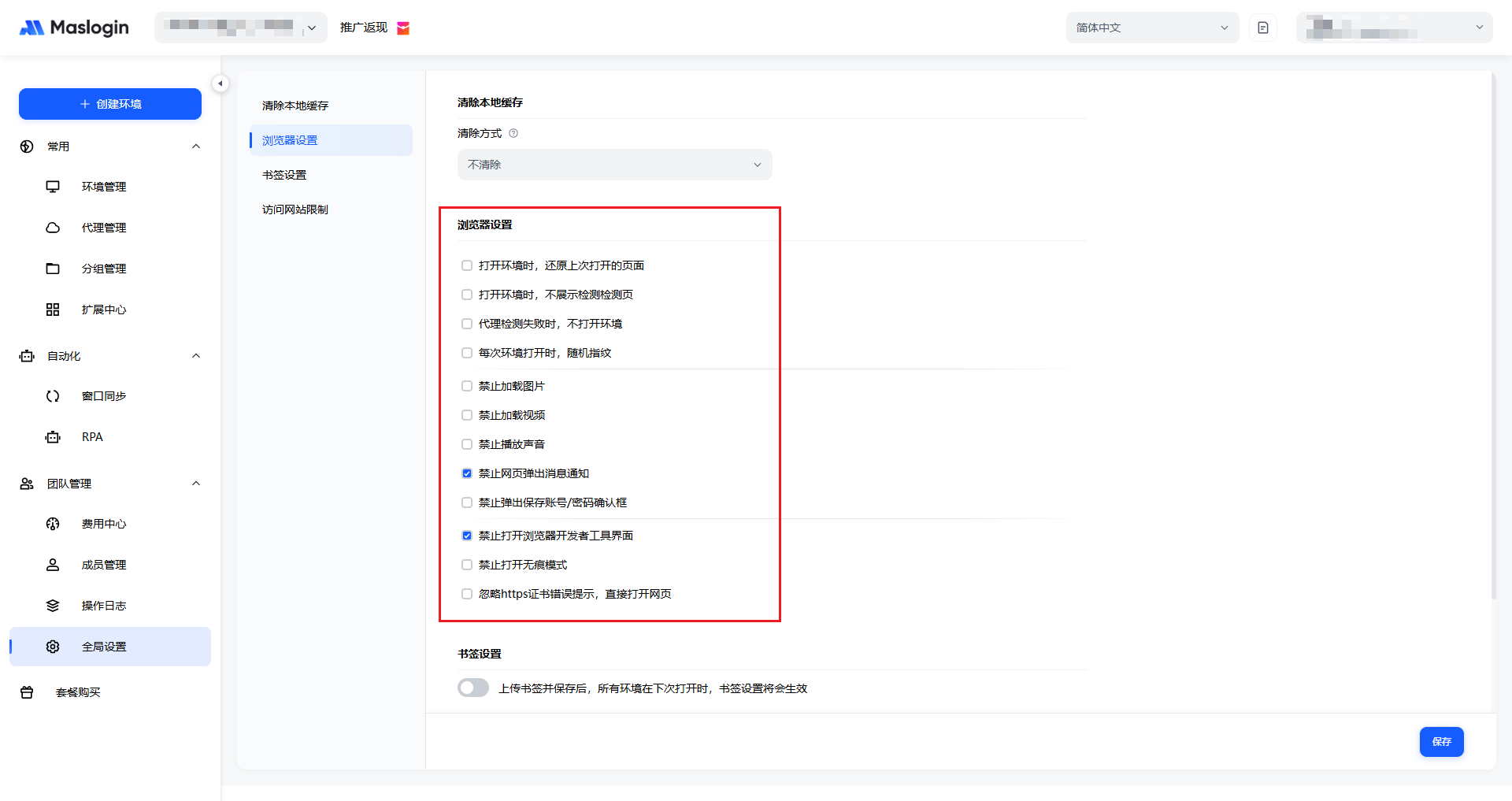Click the 分组管理 folder icon
The image size is (1512, 801).
click(x=53, y=269)
